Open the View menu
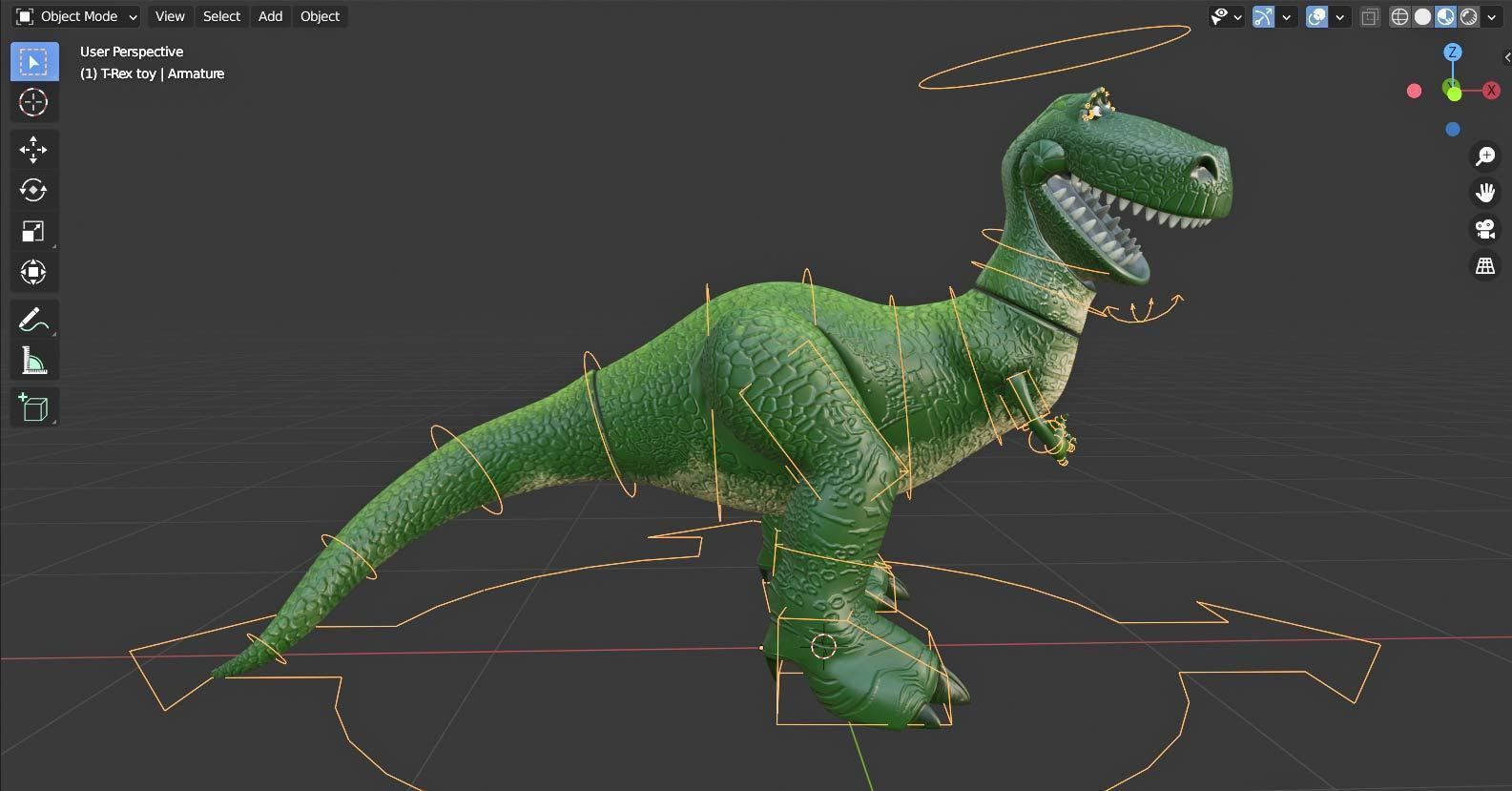1512x791 pixels. pos(170,16)
